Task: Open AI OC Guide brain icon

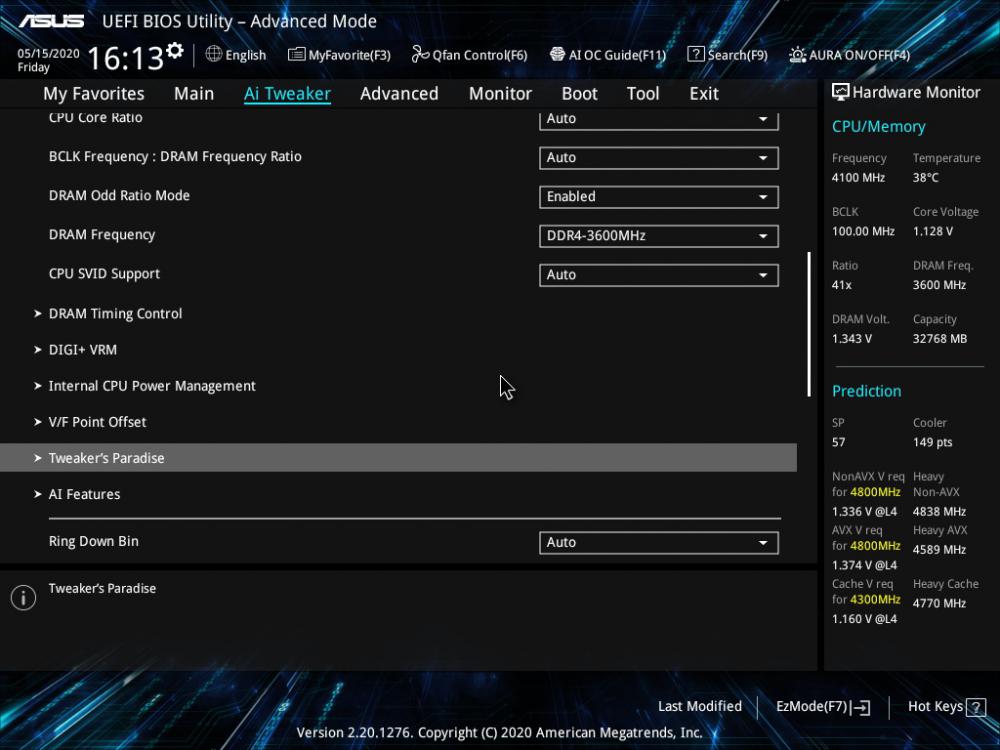Action: click(x=557, y=55)
